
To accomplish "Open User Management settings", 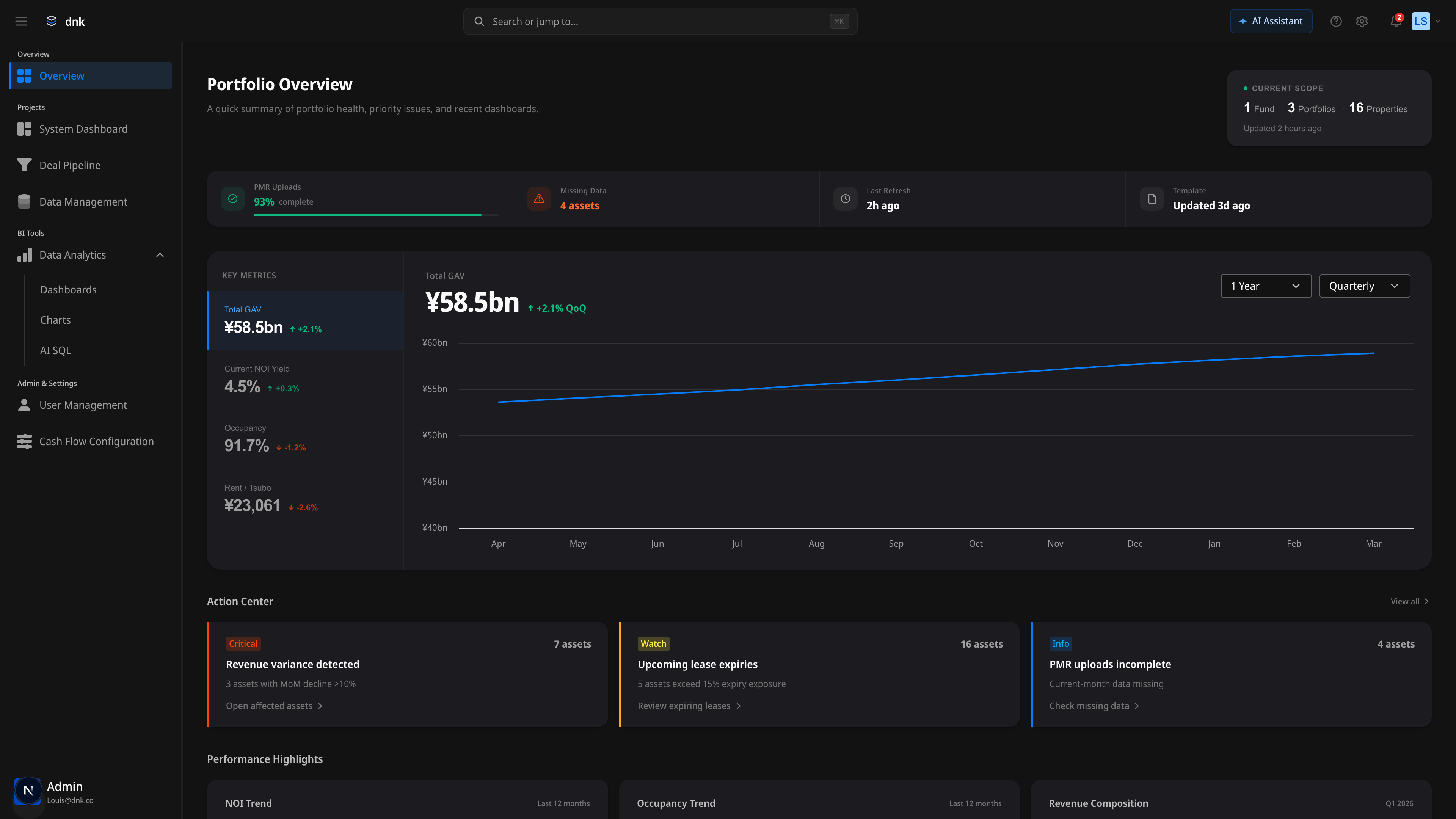I will (x=83, y=405).
